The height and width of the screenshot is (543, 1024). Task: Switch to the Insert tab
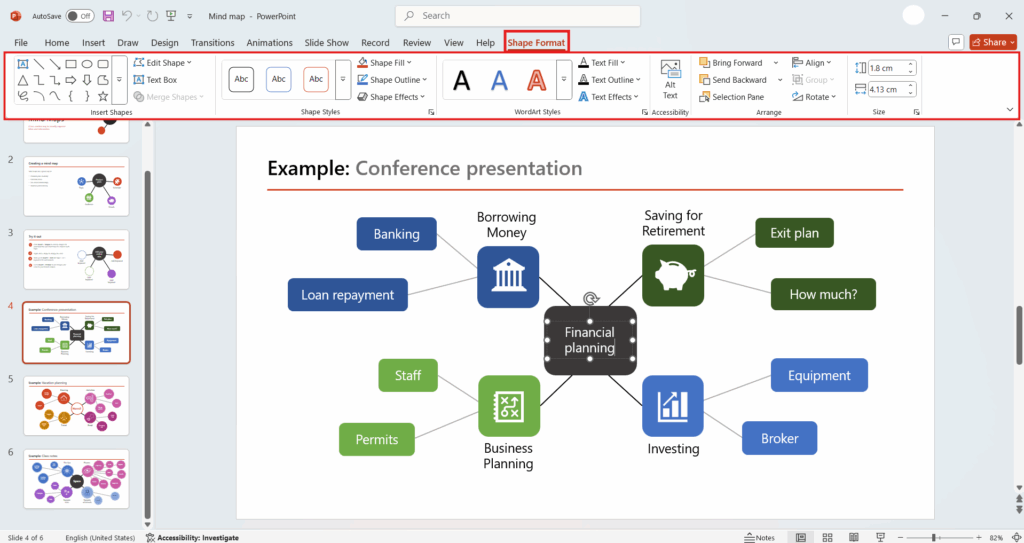pyautogui.click(x=93, y=43)
